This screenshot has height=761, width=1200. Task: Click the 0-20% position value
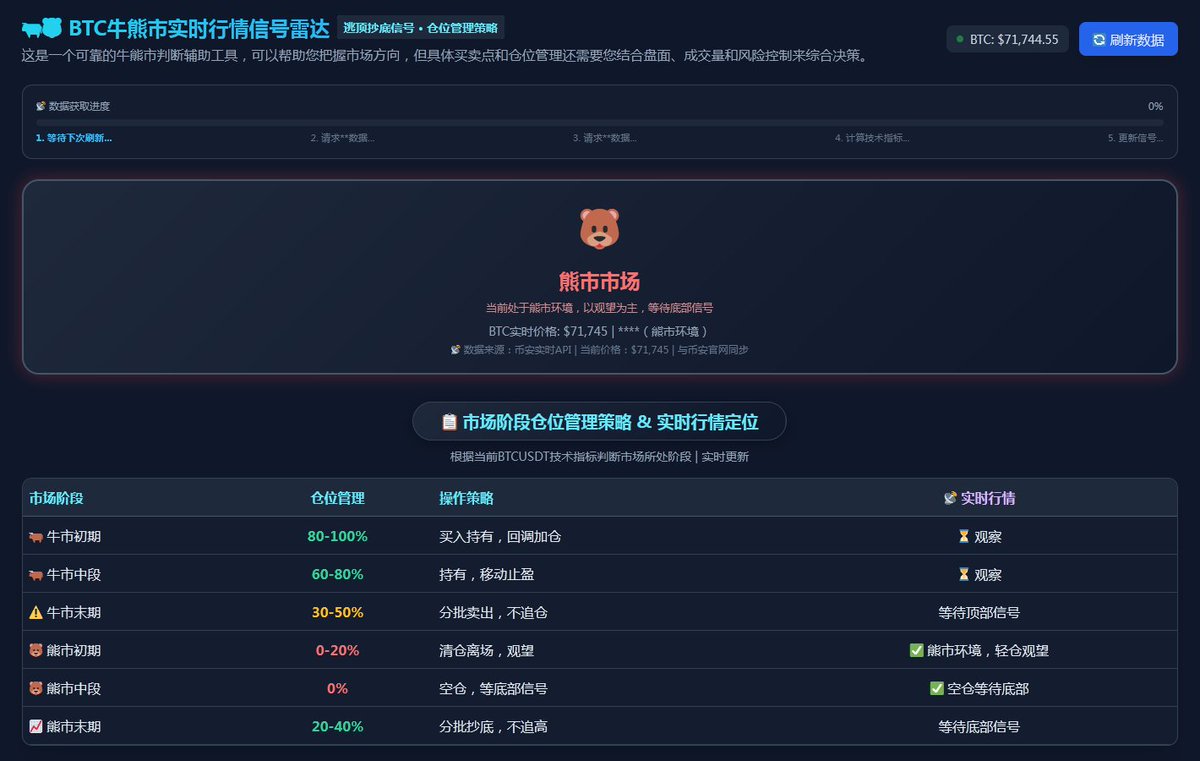pyautogui.click(x=337, y=651)
